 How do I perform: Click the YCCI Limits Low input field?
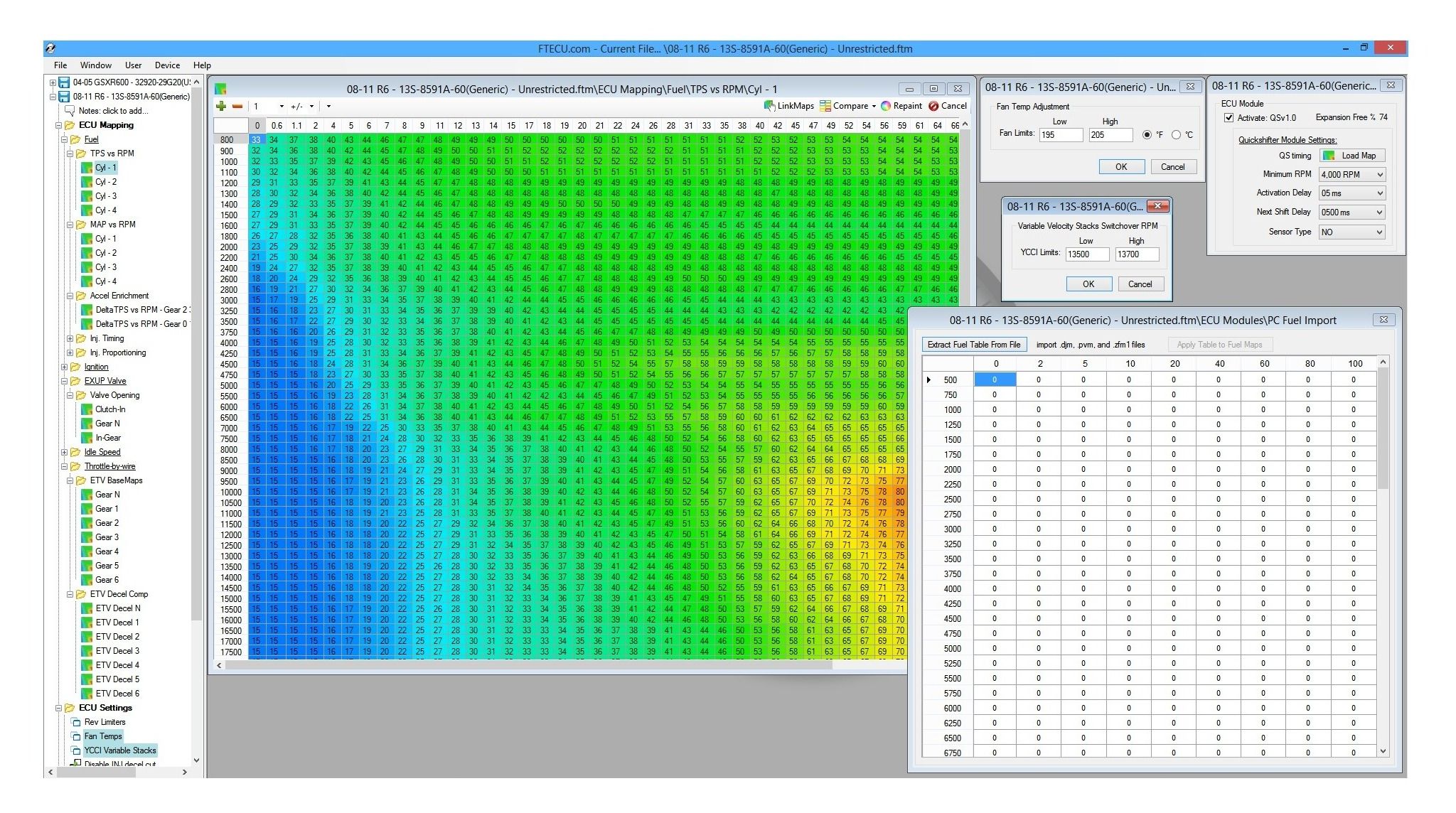[1086, 254]
